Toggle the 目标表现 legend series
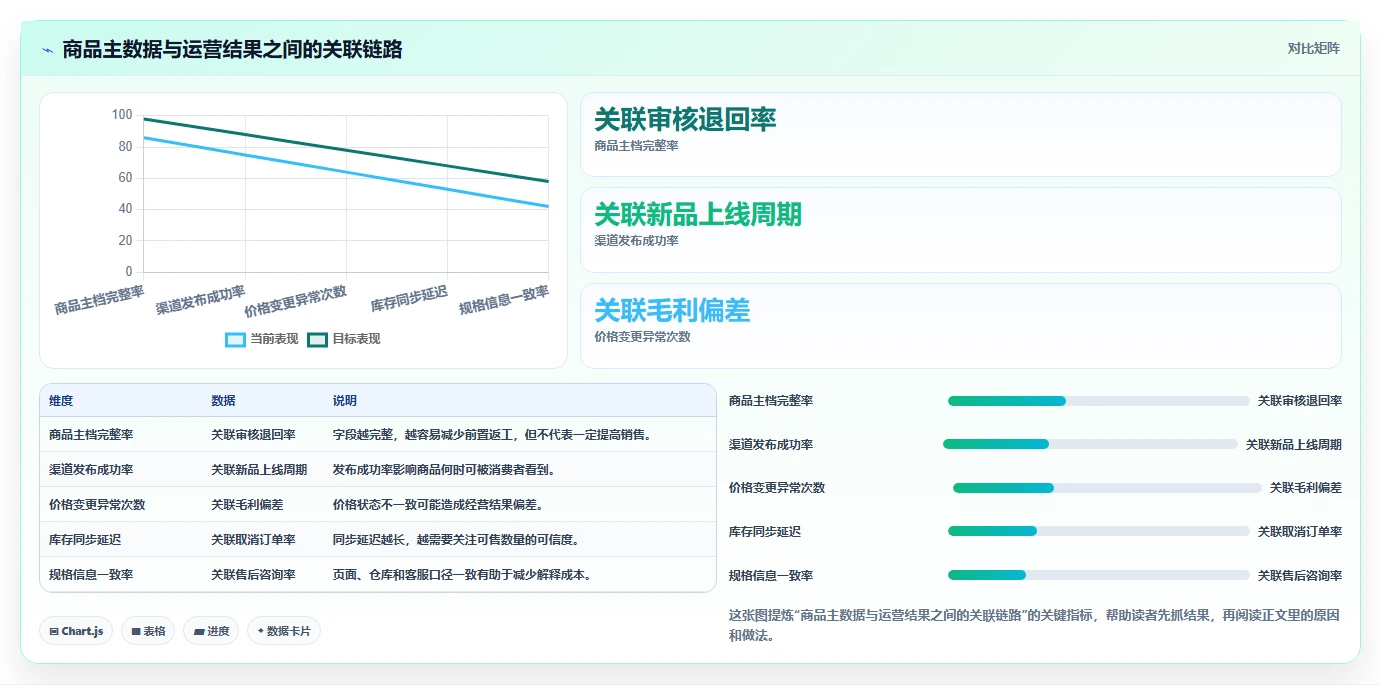 [344, 339]
